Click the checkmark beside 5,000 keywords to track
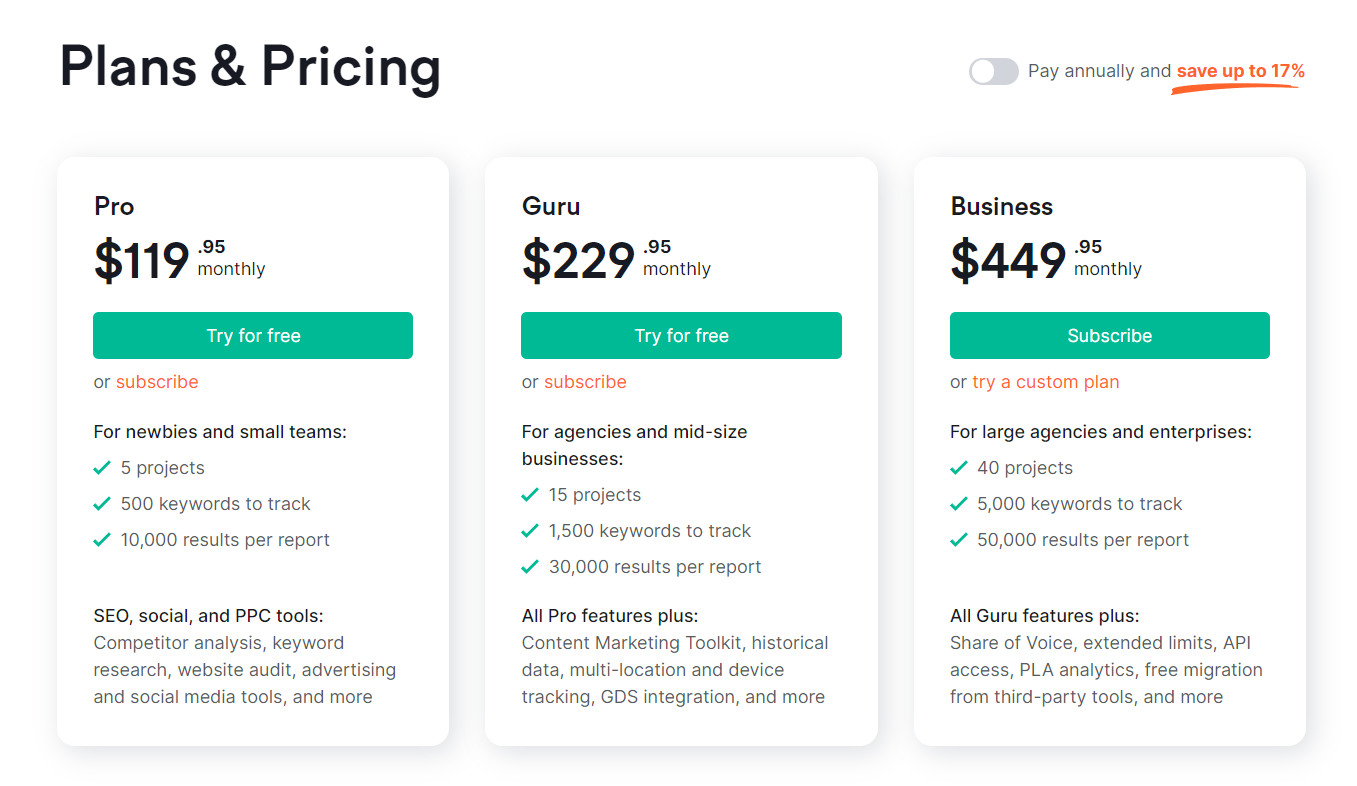Image resolution: width=1357 pixels, height=786 pixels. click(959, 504)
